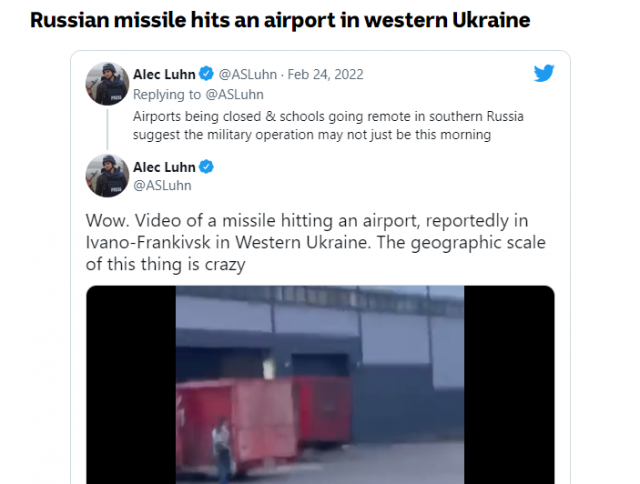Click the 'Wow. Video of a missile' tweet text
This screenshot has height=484, width=640.
coord(315,242)
